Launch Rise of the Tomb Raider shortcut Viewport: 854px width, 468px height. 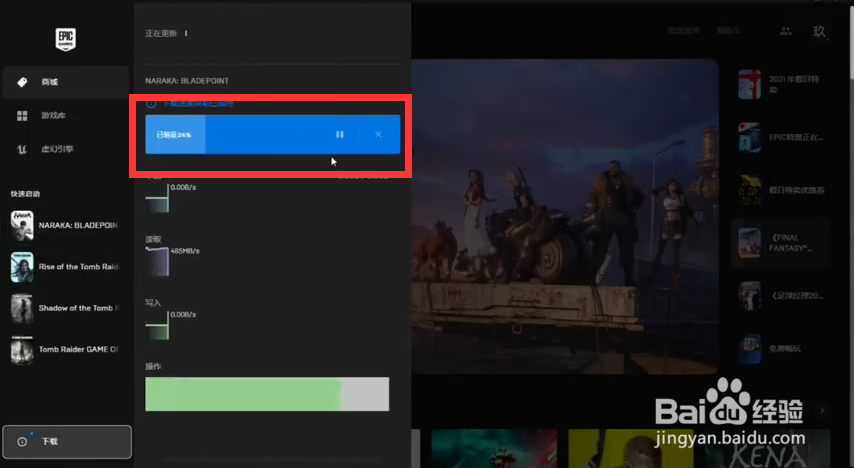click(x=65, y=267)
